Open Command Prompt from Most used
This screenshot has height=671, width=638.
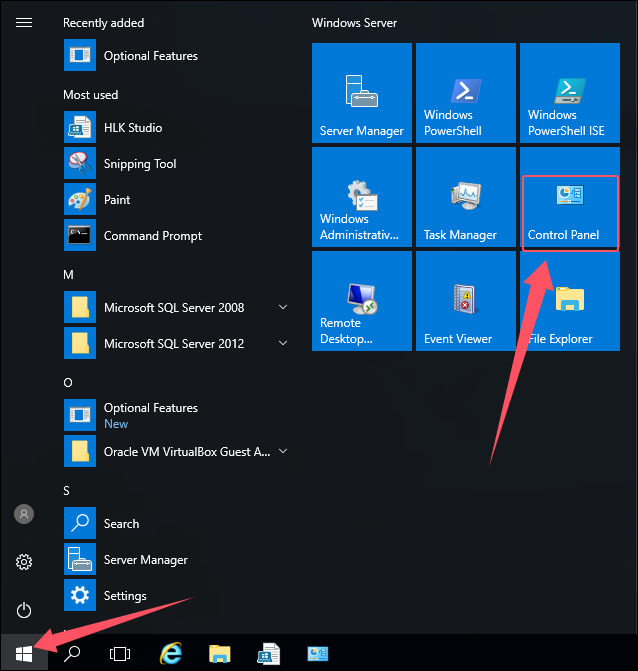point(152,236)
